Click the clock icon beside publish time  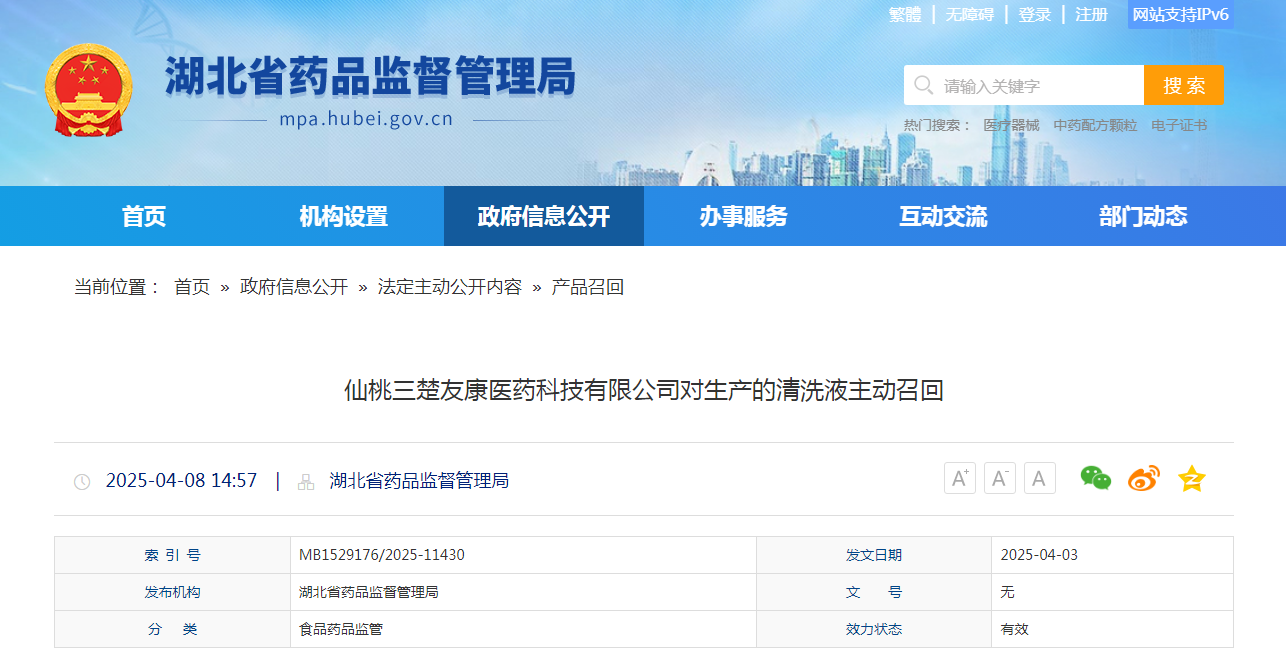tap(82, 482)
